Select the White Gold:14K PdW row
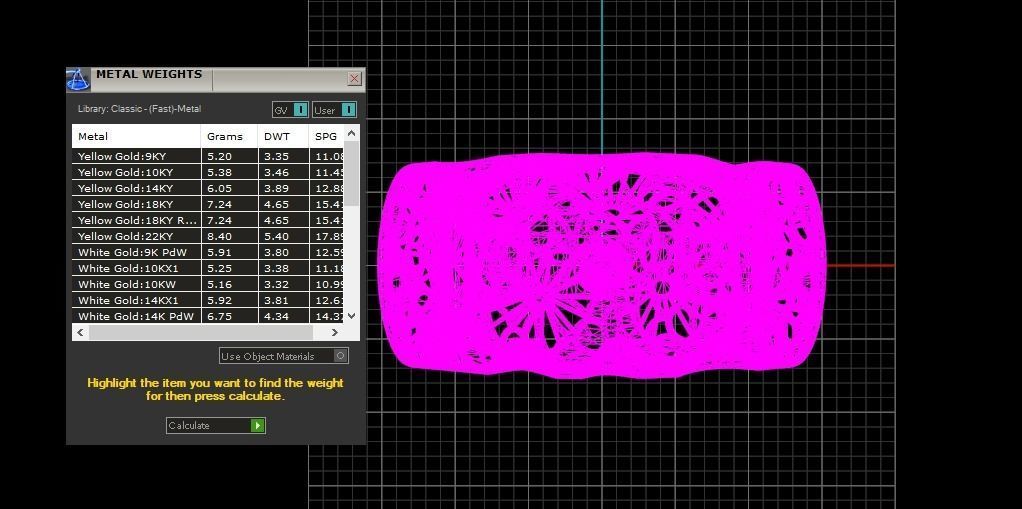This screenshot has height=509, width=1022. (x=208, y=315)
